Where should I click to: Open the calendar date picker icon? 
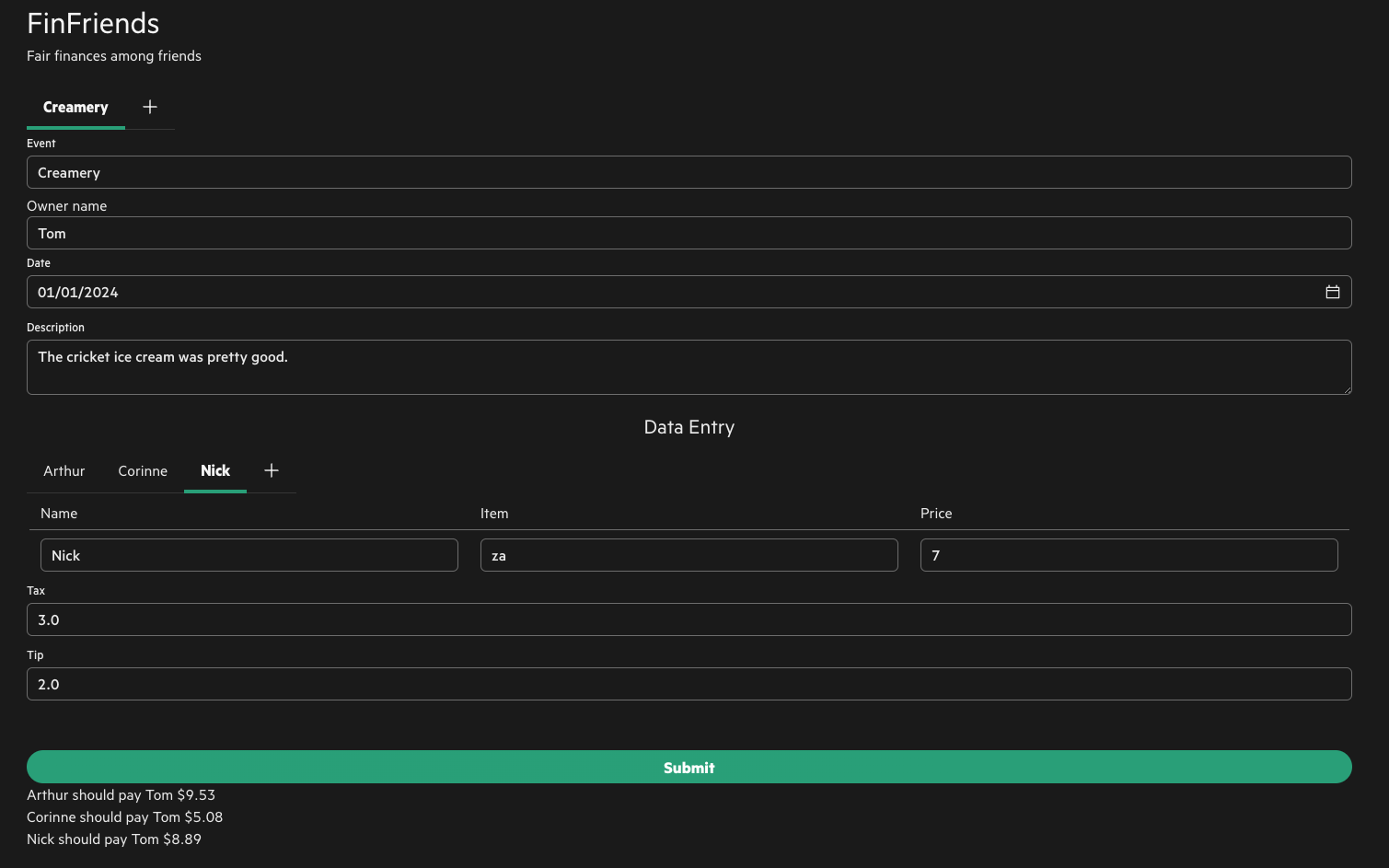pyautogui.click(x=1332, y=292)
